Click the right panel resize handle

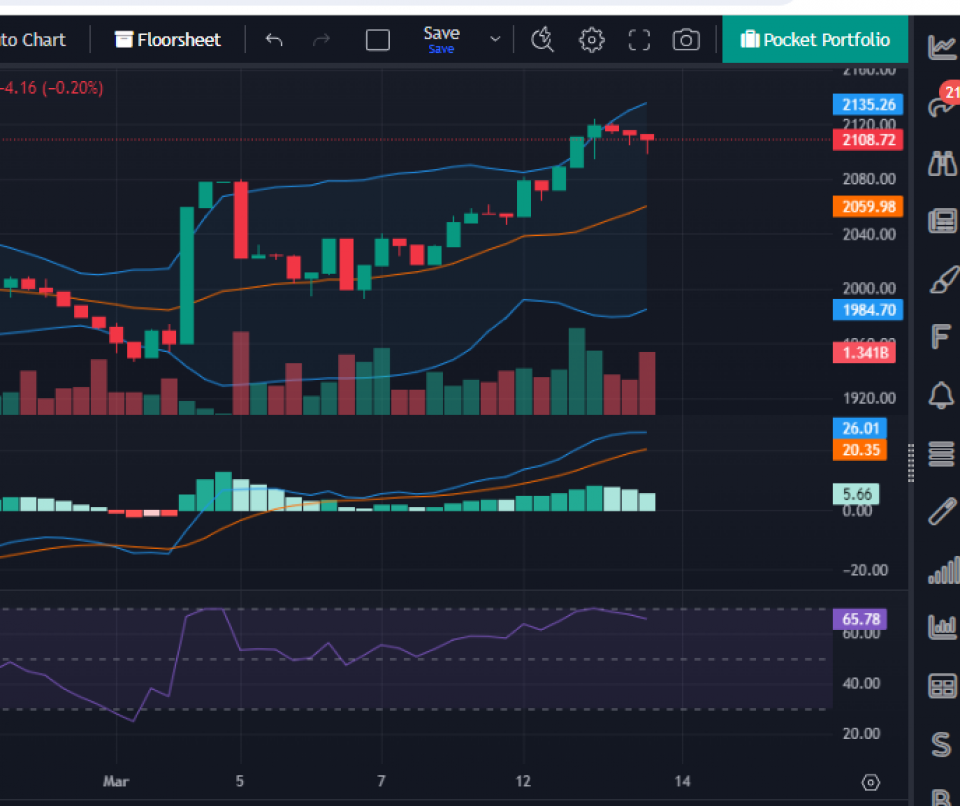coord(910,463)
